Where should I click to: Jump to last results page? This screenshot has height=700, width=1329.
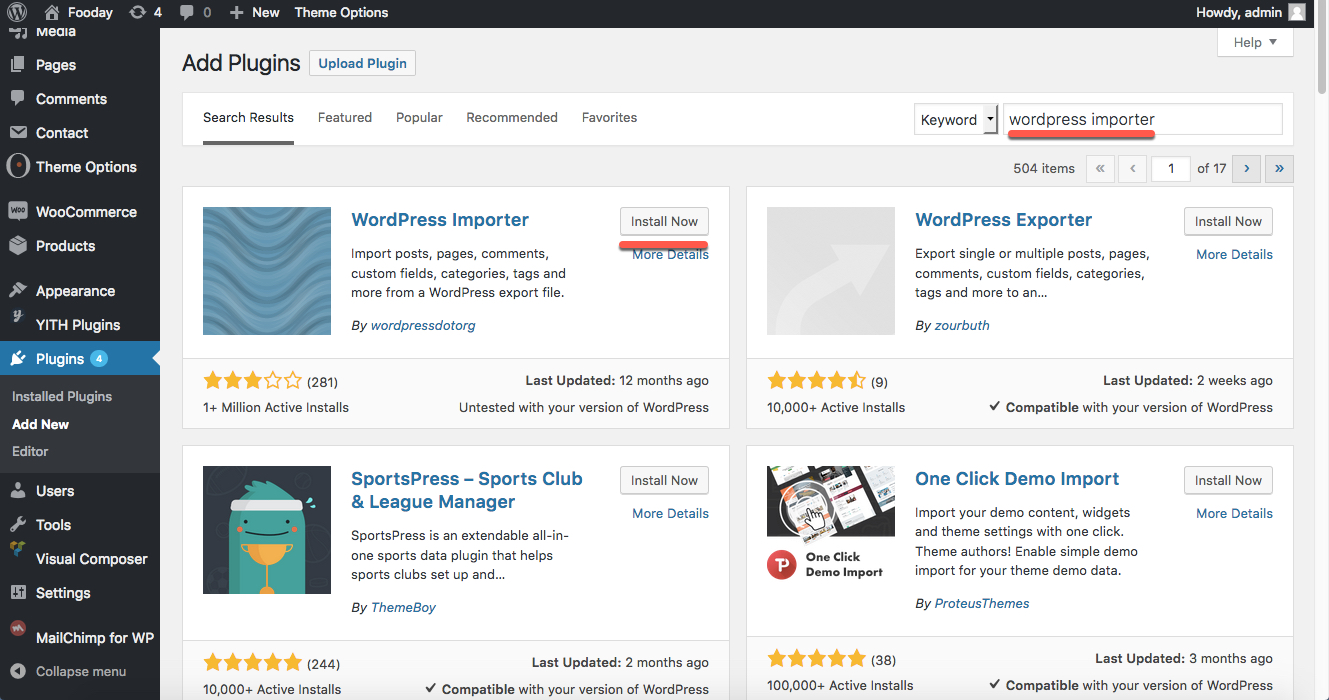1279,168
